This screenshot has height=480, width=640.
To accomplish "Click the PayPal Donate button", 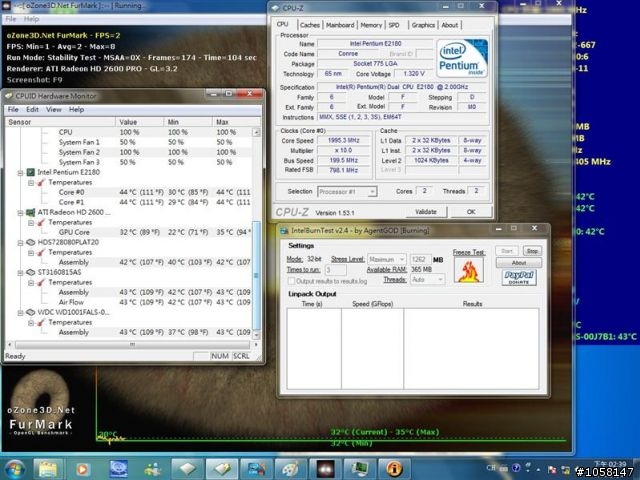I will pos(519,278).
